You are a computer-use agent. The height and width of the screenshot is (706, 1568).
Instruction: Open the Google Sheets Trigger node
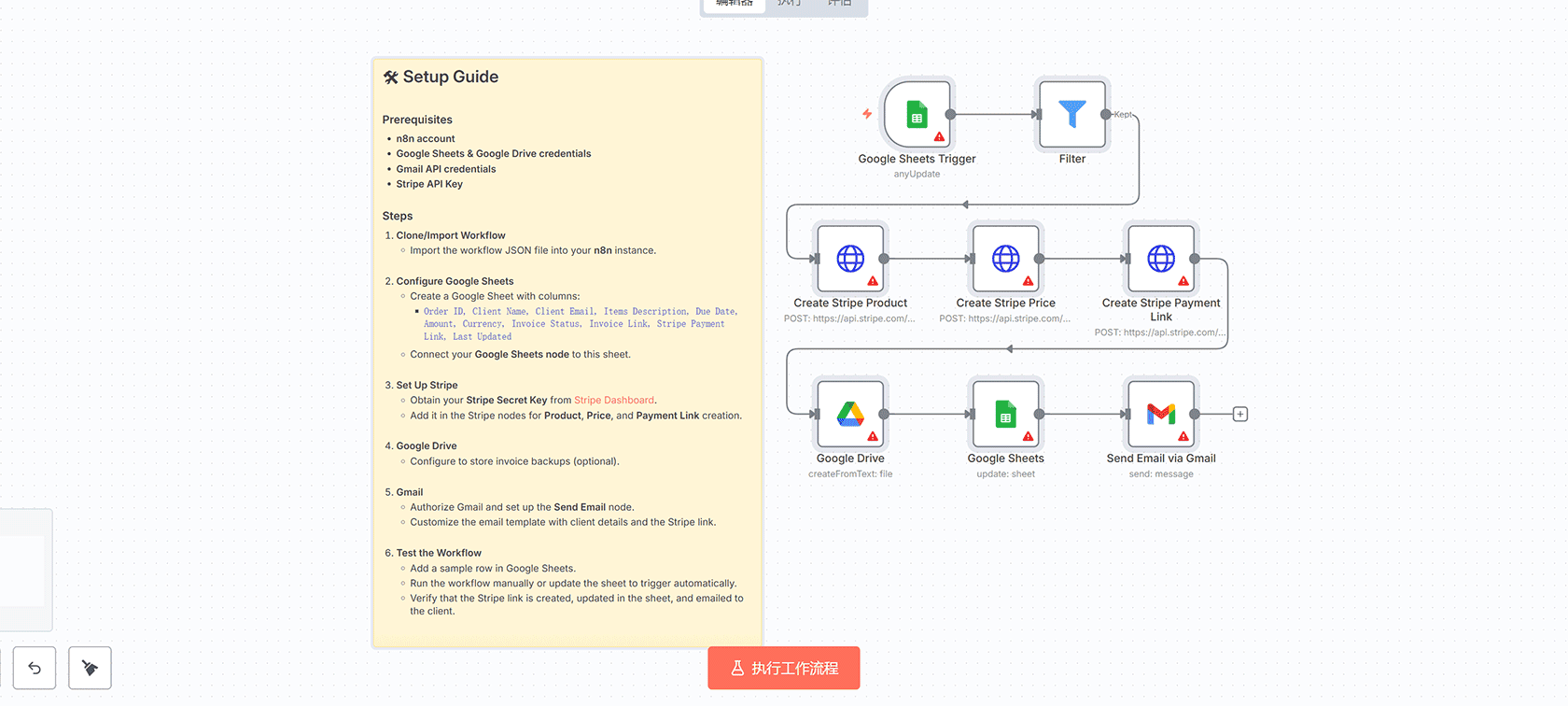917,115
